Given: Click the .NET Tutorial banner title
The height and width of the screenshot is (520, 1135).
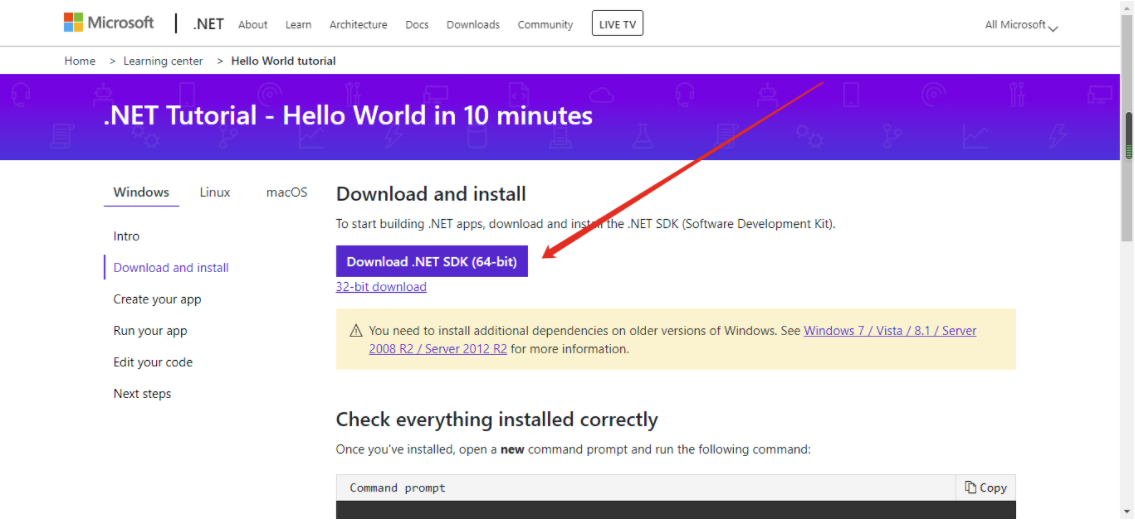Looking at the screenshot, I should coord(347,116).
